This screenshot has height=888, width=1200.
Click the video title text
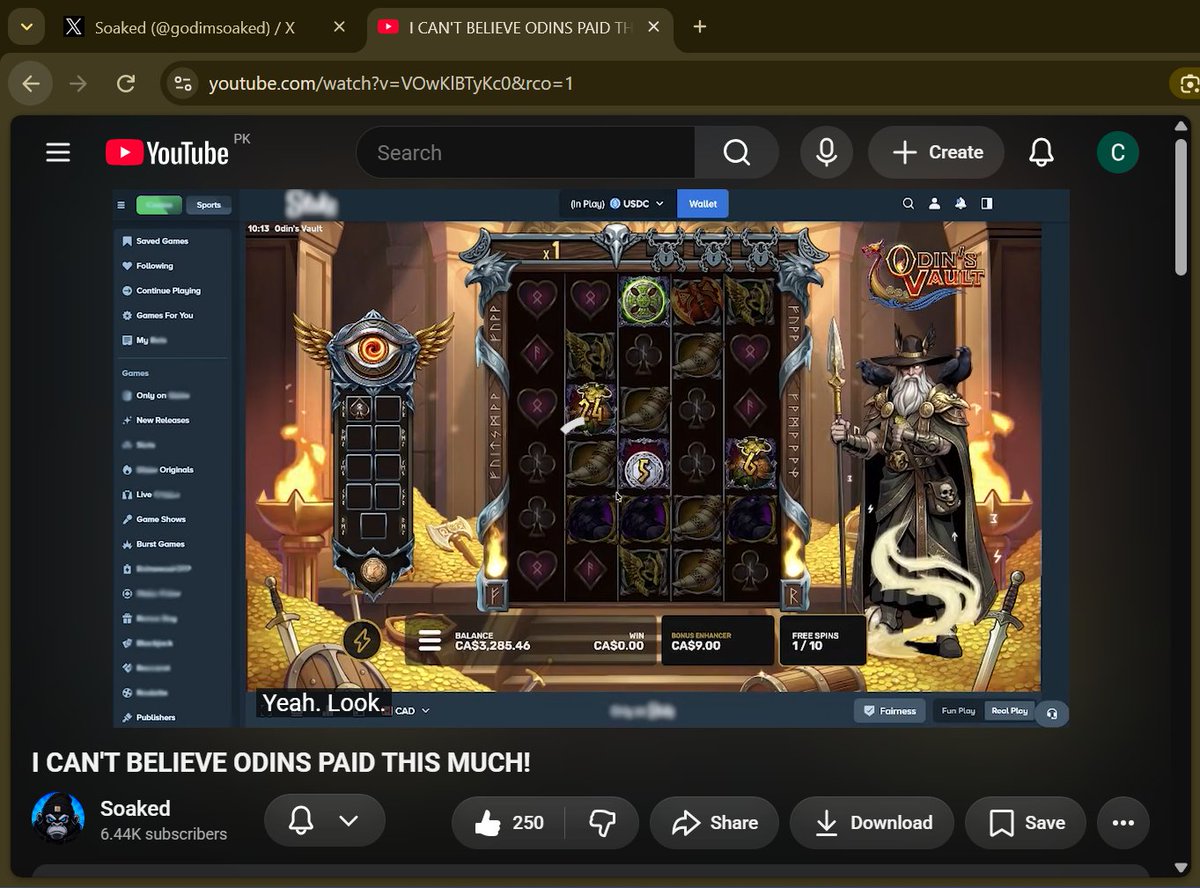pos(281,762)
